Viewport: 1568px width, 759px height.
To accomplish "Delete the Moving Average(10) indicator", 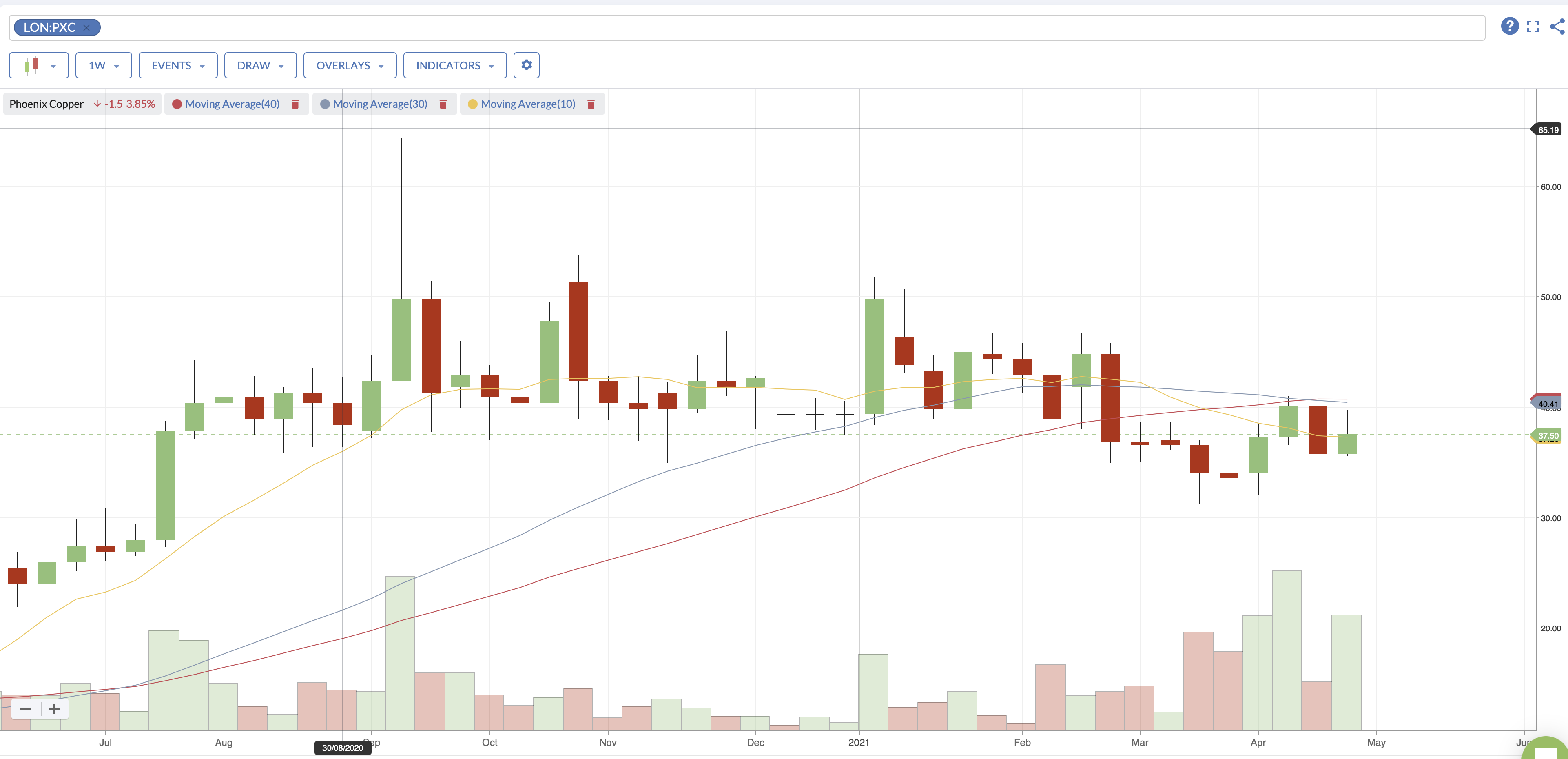I will [x=590, y=104].
